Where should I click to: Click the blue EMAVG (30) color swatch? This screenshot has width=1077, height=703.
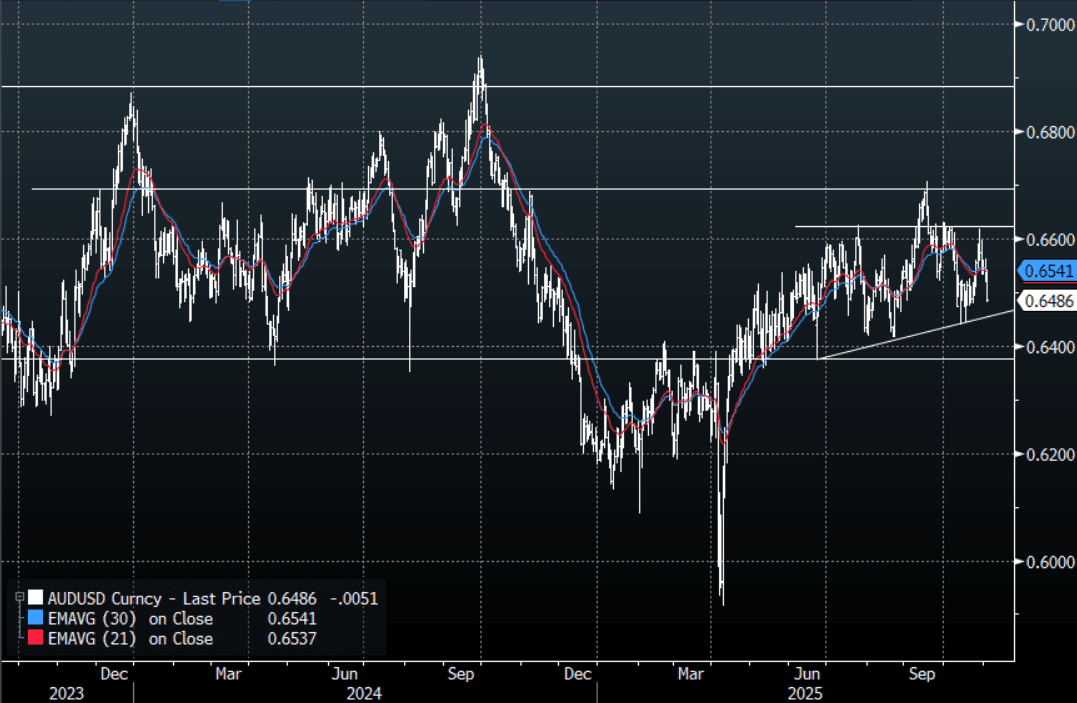coord(37,619)
